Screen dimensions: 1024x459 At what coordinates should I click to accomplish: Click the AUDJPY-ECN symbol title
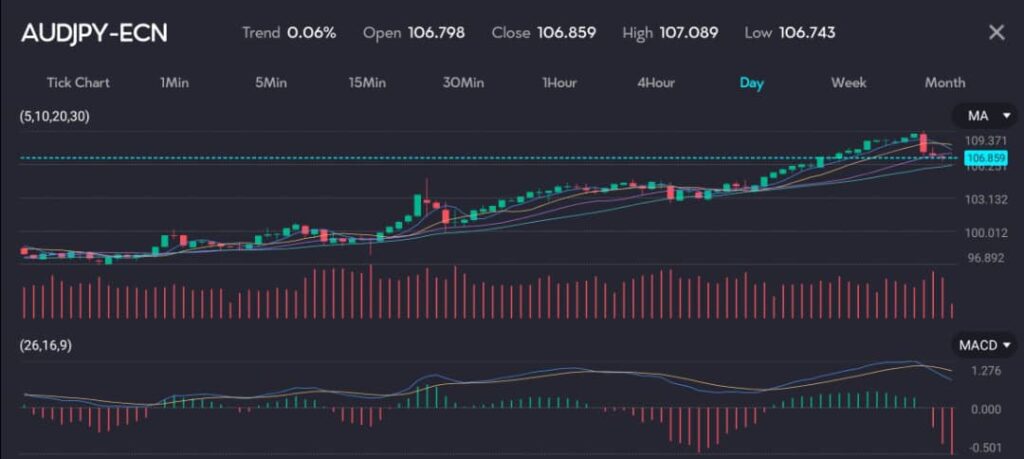click(x=94, y=33)
